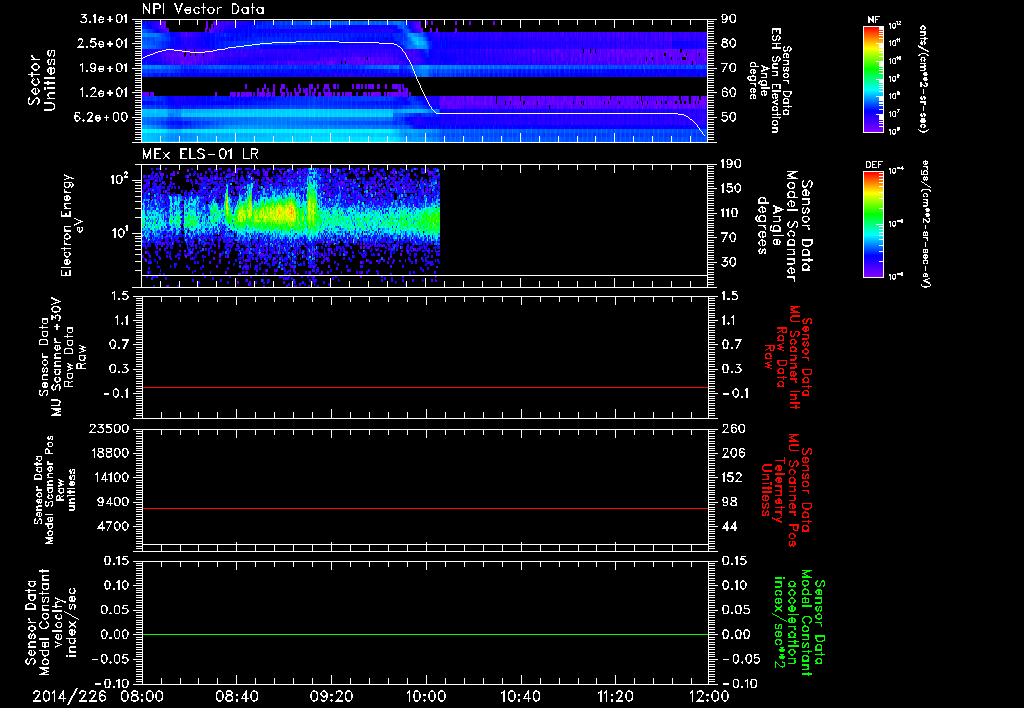
Task: Click the 'Electron Energy eV' axis label
Action: point(72,225)
